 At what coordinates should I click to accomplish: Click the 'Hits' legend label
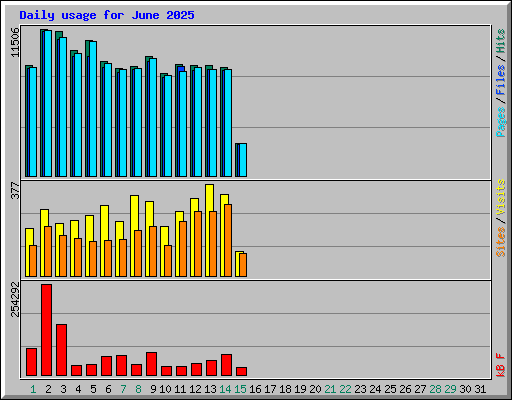pos(501,41)
